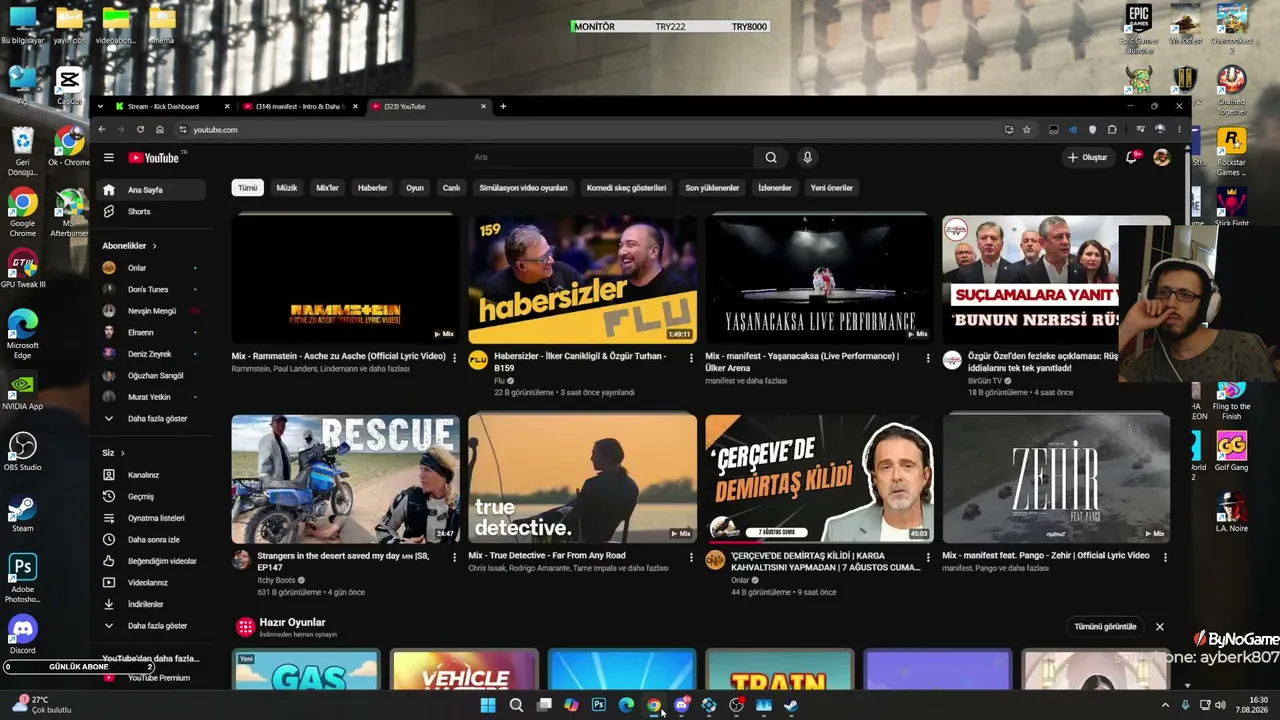Play the ZEHİR lyric video thumbnail

tap(1056, 479)
